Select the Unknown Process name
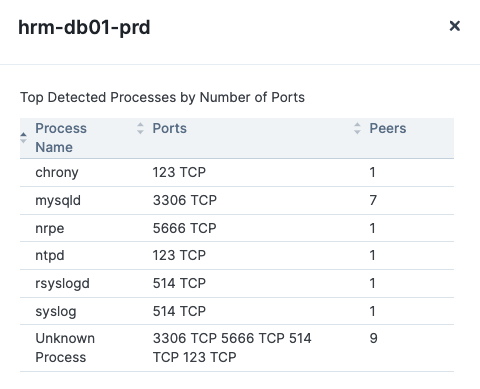The height and width of the screenshot is (389, 480). (65, 348)
